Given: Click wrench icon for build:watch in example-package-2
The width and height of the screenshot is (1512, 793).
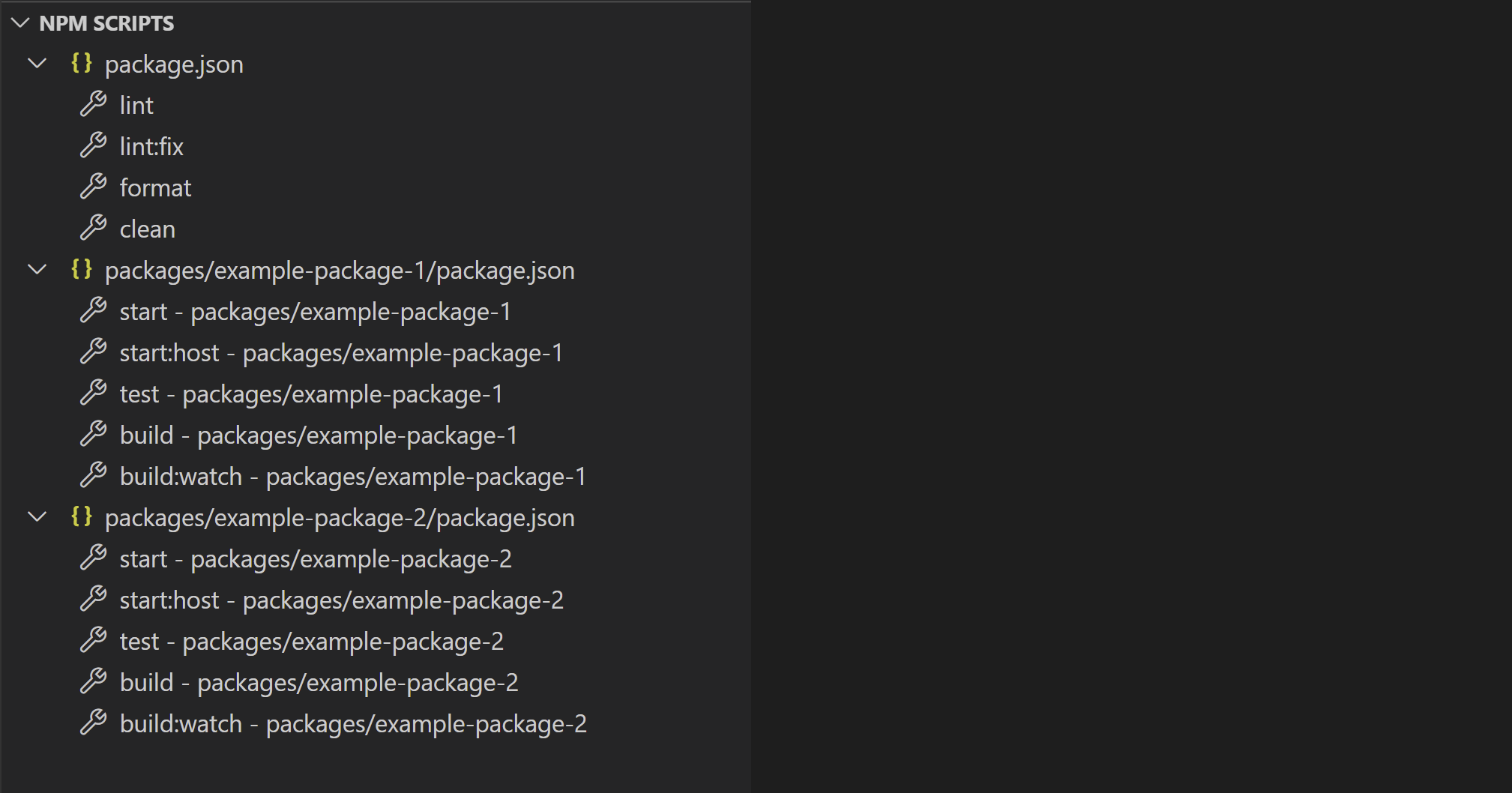Looking at the screenshot, I should pyautogui.click(x=94, y=723).
